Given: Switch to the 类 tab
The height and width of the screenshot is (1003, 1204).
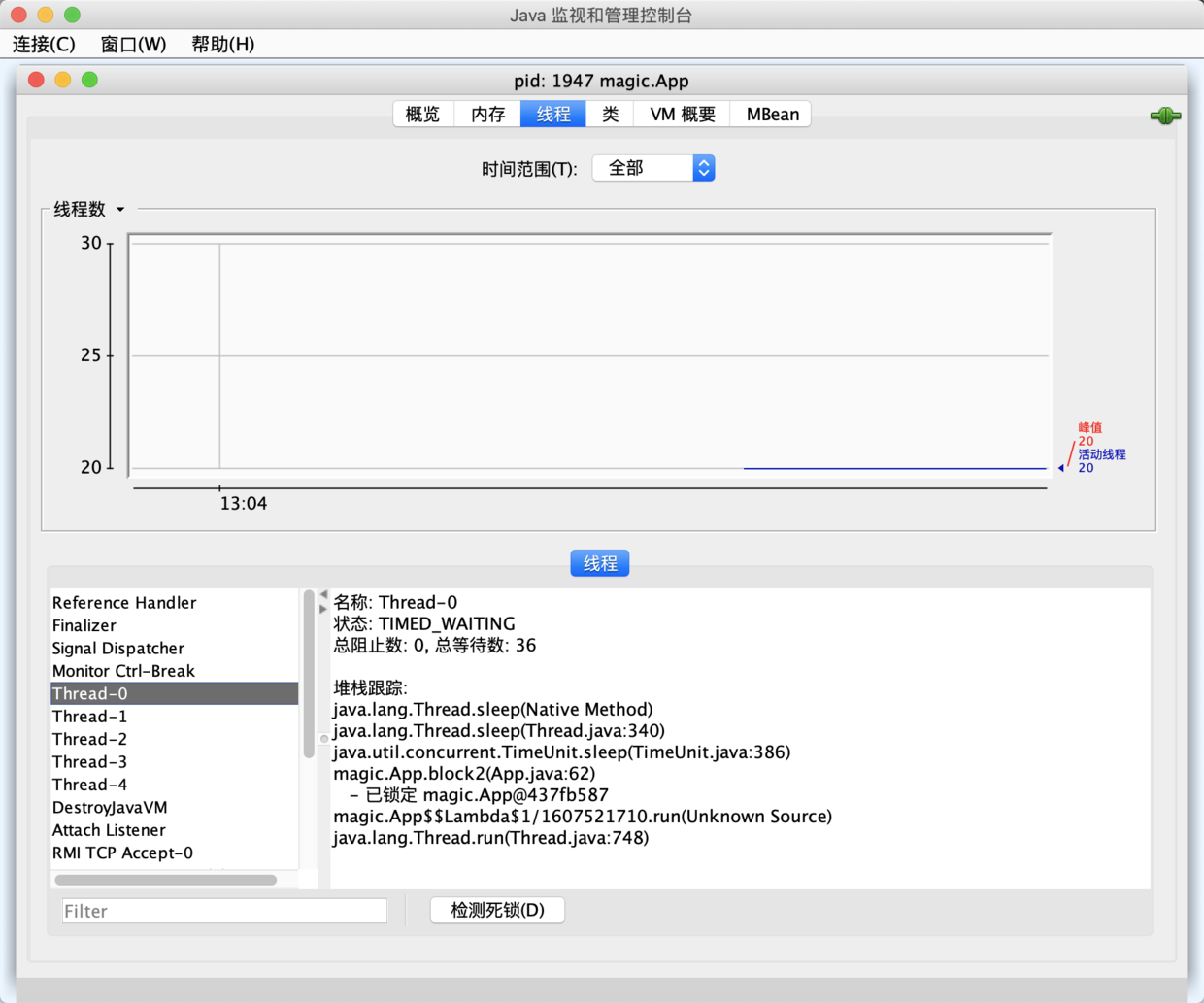Looking at the screenshot, I should click(x=610, y=114).
